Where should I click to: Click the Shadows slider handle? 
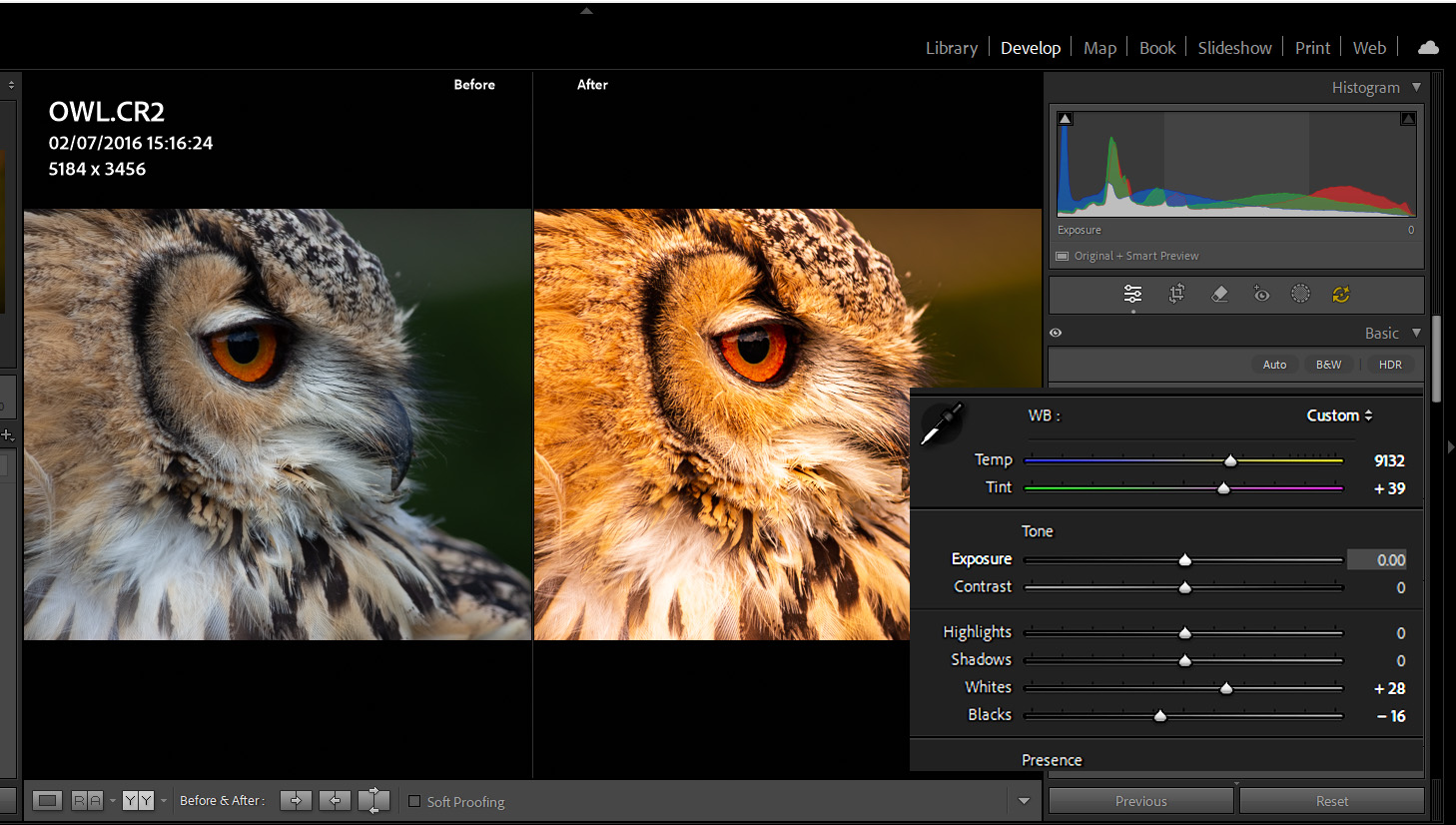click(x=1184, y=661)
